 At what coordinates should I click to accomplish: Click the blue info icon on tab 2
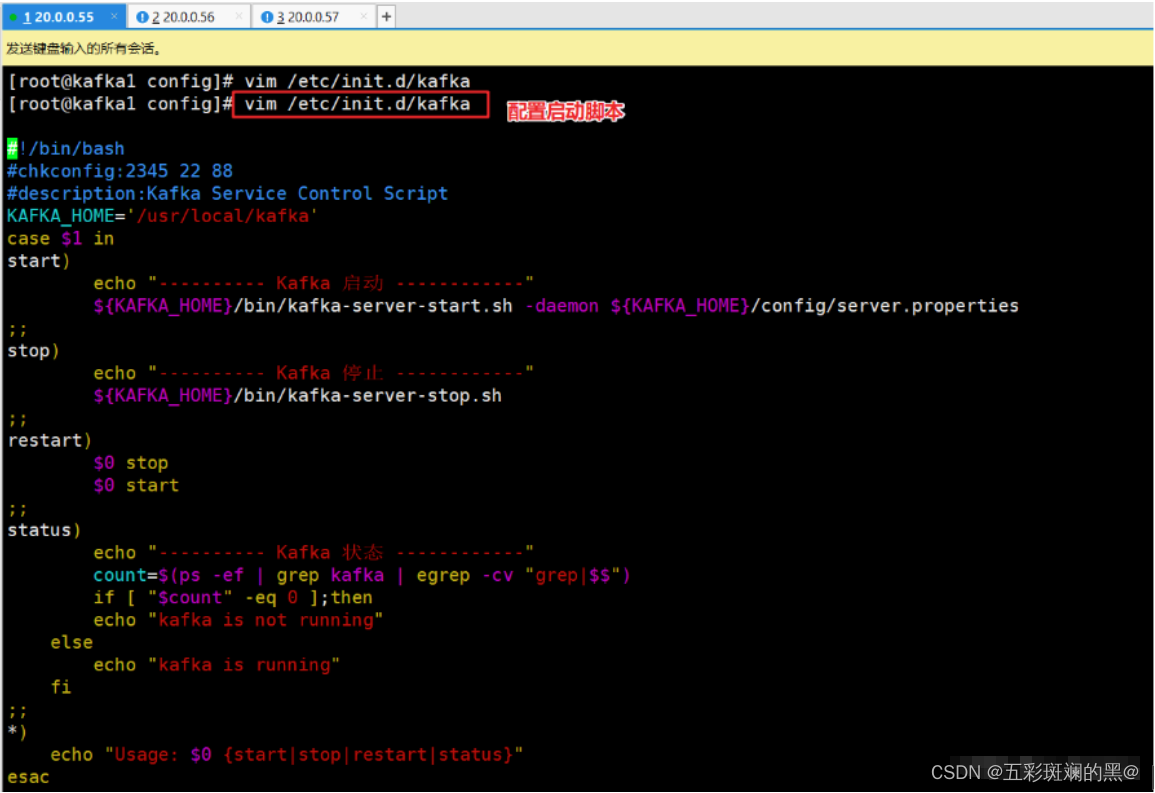[x=142, y=17]
